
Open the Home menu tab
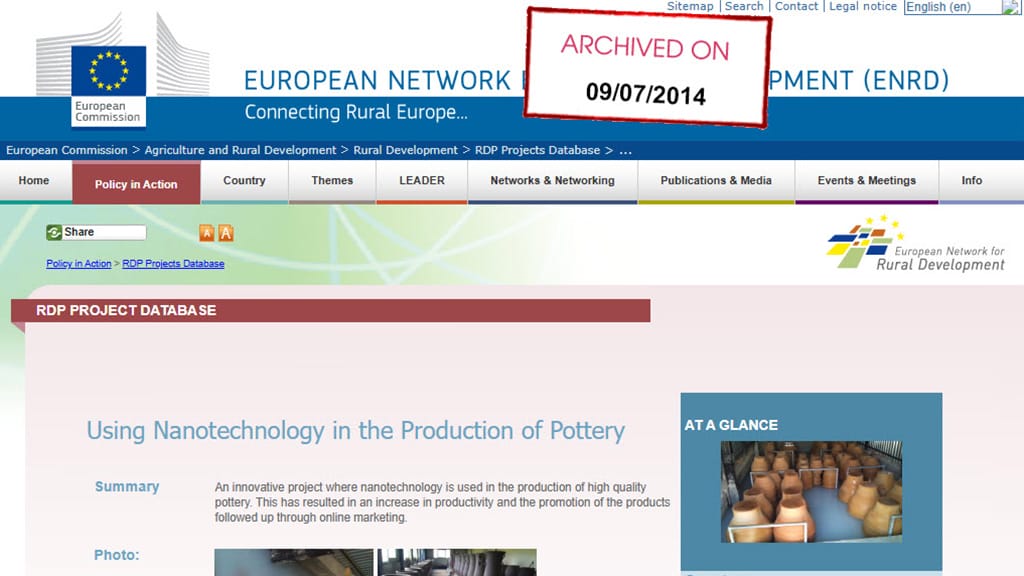tap(34, 181)
